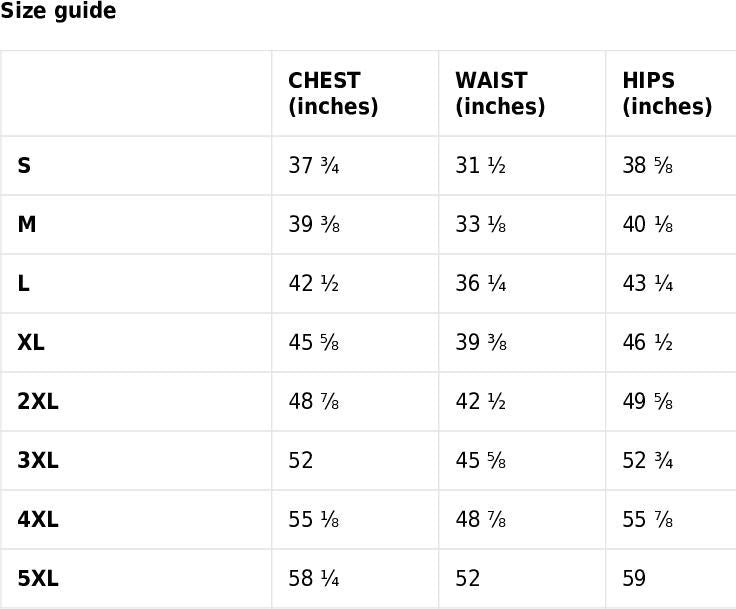This screenshot has width=736, height=609.
Task: Click the M size row label
Action: click(x=27, y=225)
